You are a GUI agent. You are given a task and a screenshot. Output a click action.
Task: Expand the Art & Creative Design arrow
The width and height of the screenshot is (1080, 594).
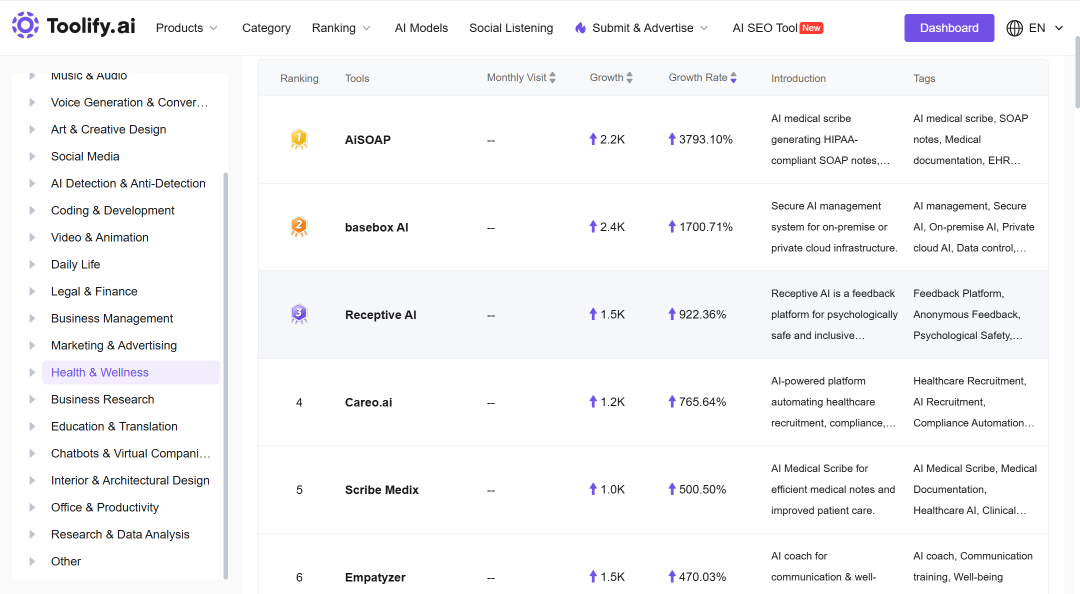click(32, 130)
